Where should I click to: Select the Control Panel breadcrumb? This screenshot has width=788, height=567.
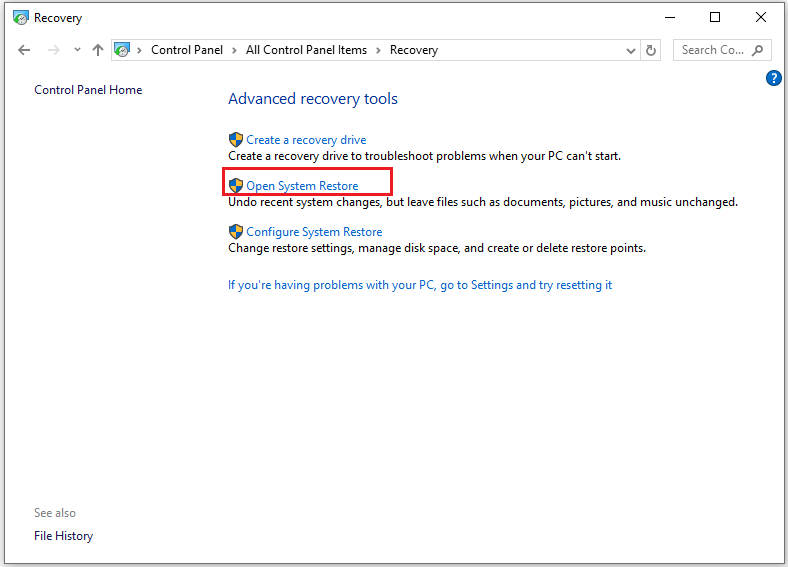pyautogui.click(x=187, y=50)
